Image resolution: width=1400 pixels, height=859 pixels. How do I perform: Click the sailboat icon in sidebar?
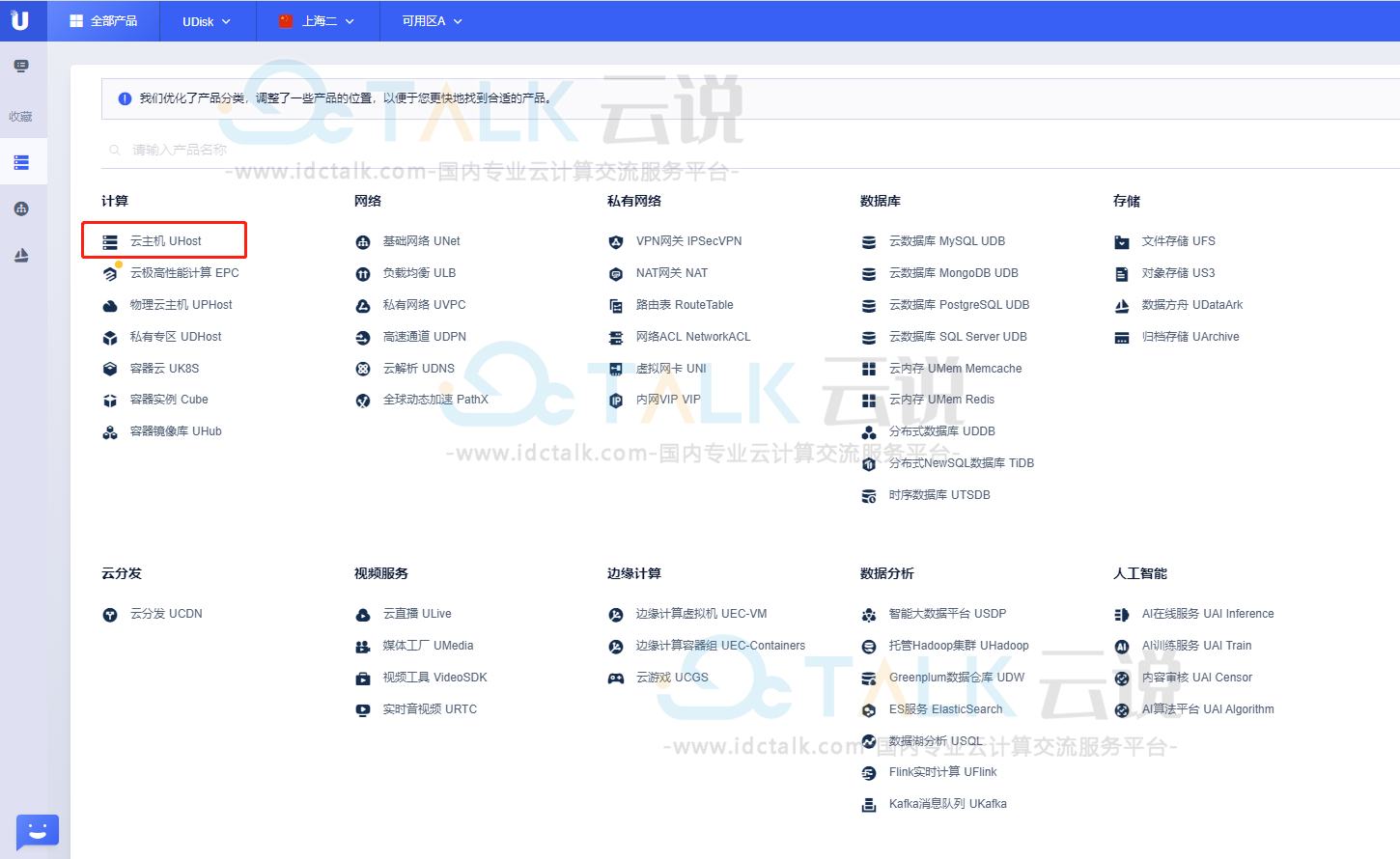[21, 255]
